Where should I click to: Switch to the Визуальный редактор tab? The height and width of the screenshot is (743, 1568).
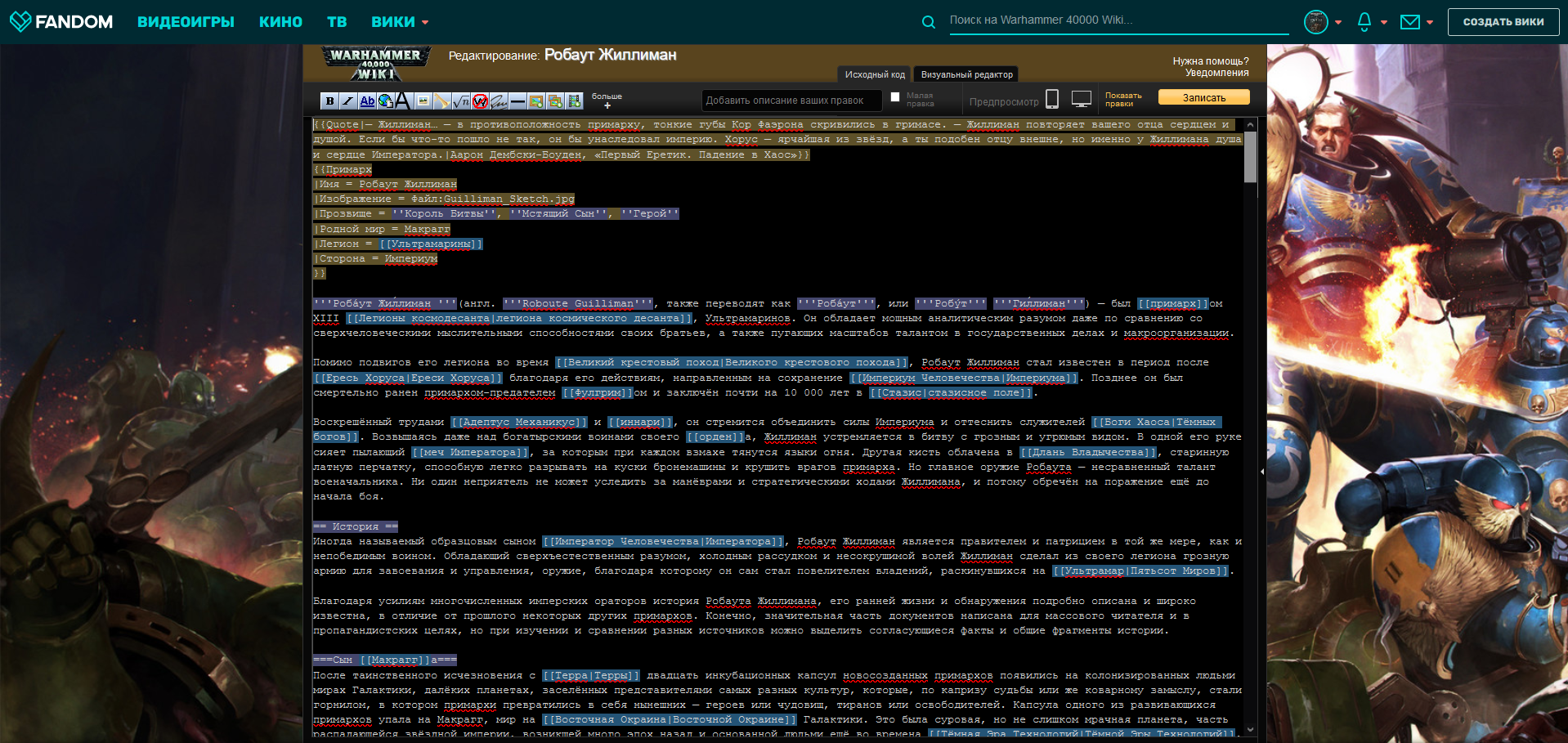point(966,74)
